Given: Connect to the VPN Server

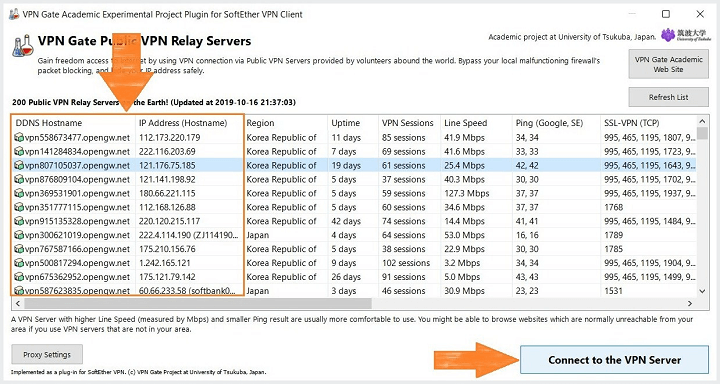Looking at the screenshot, I should coord(614,360).
